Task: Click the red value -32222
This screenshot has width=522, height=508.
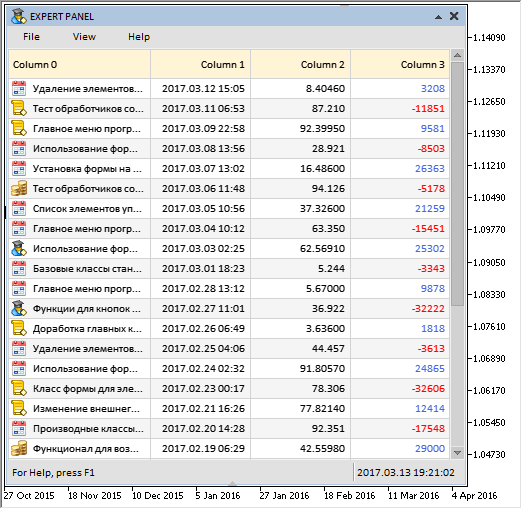Action: tap(428, 309)
